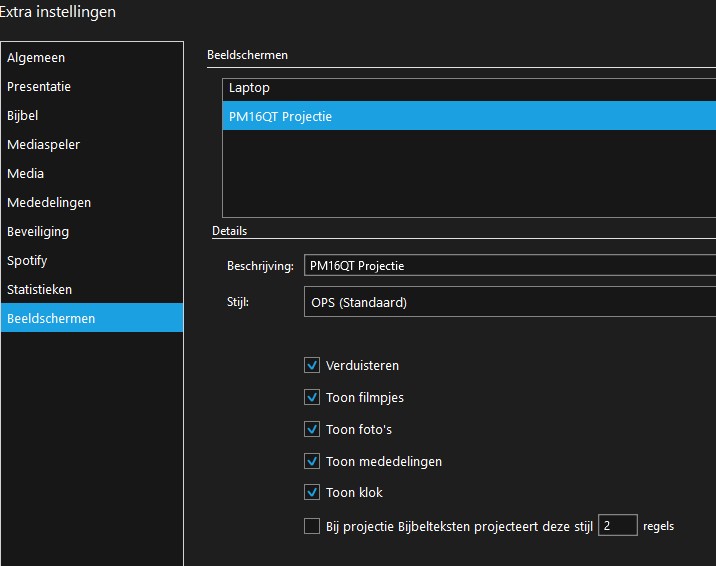716x566 pixels.
Task: Open the Mediaspeler settings page
Action: 43,145
